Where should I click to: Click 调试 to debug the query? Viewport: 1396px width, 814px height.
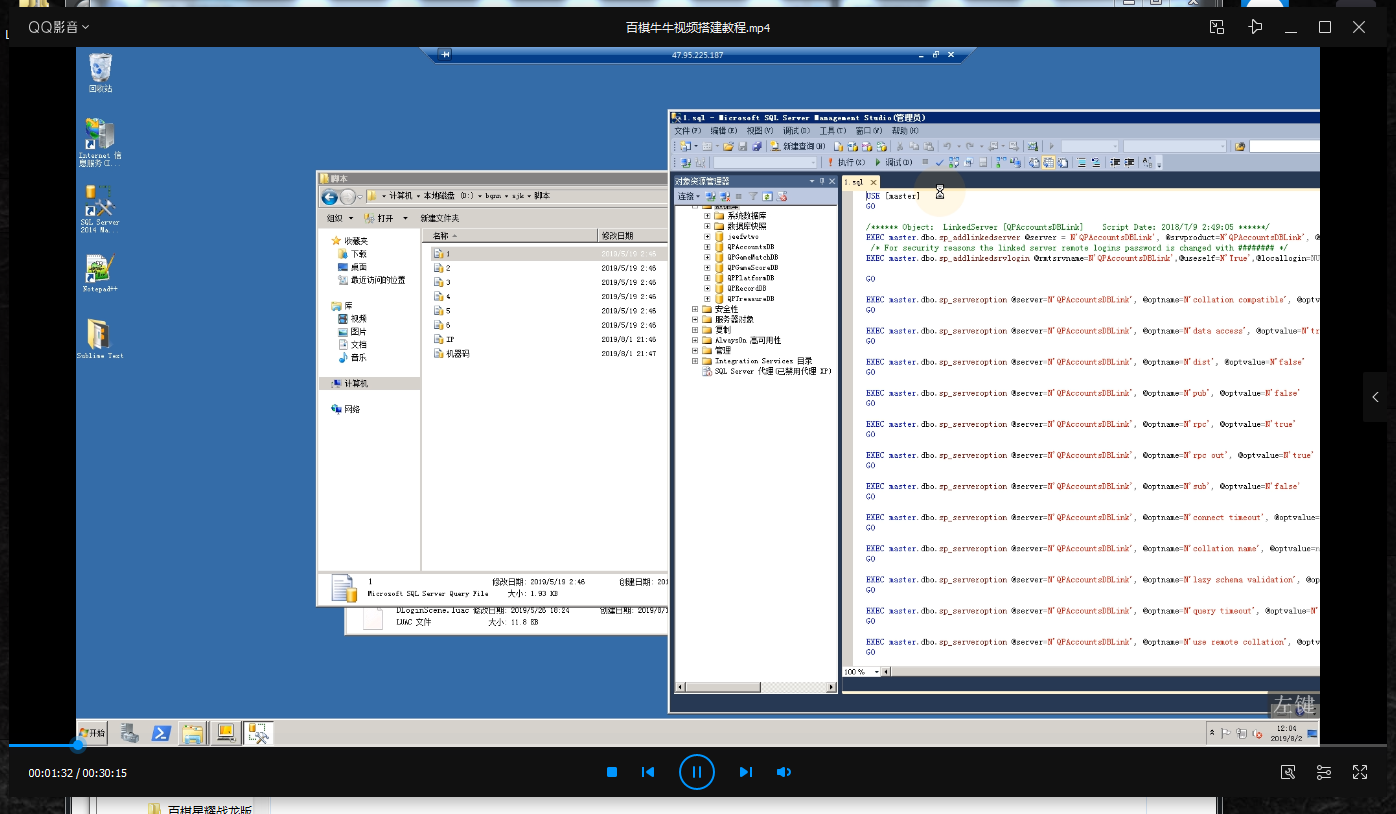pos(894,162)
